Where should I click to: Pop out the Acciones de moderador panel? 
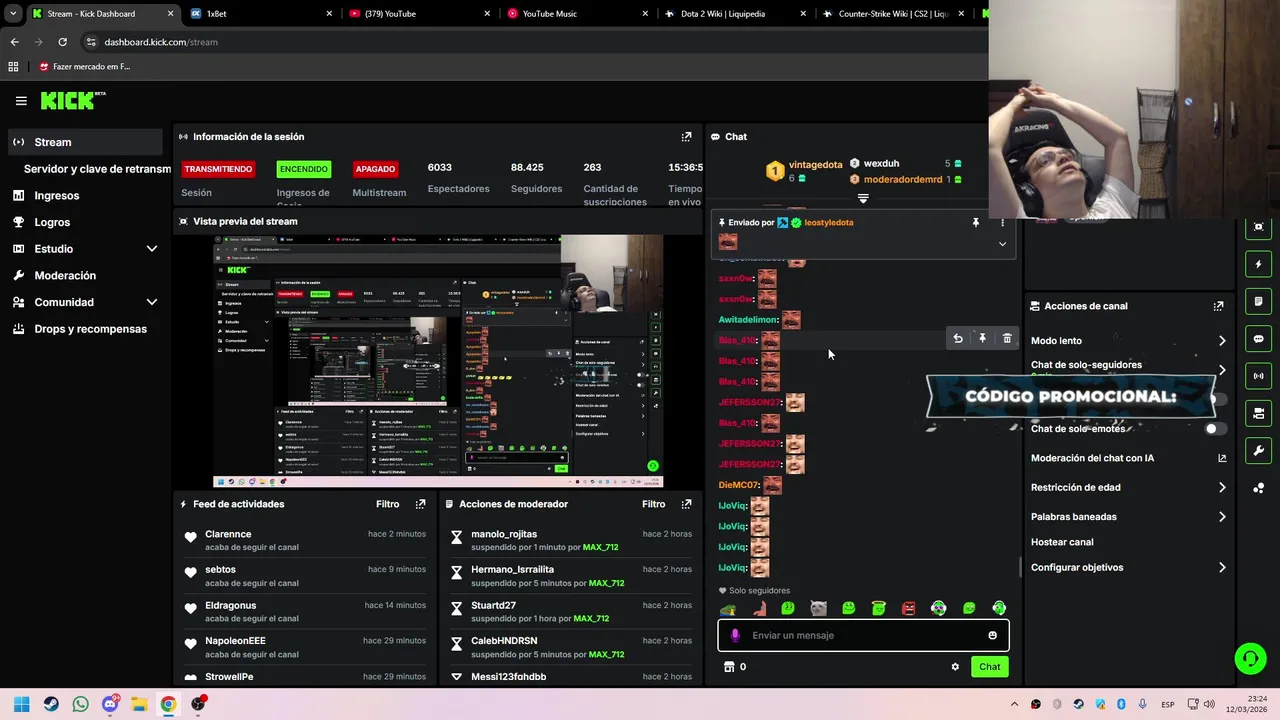[686, 504]
